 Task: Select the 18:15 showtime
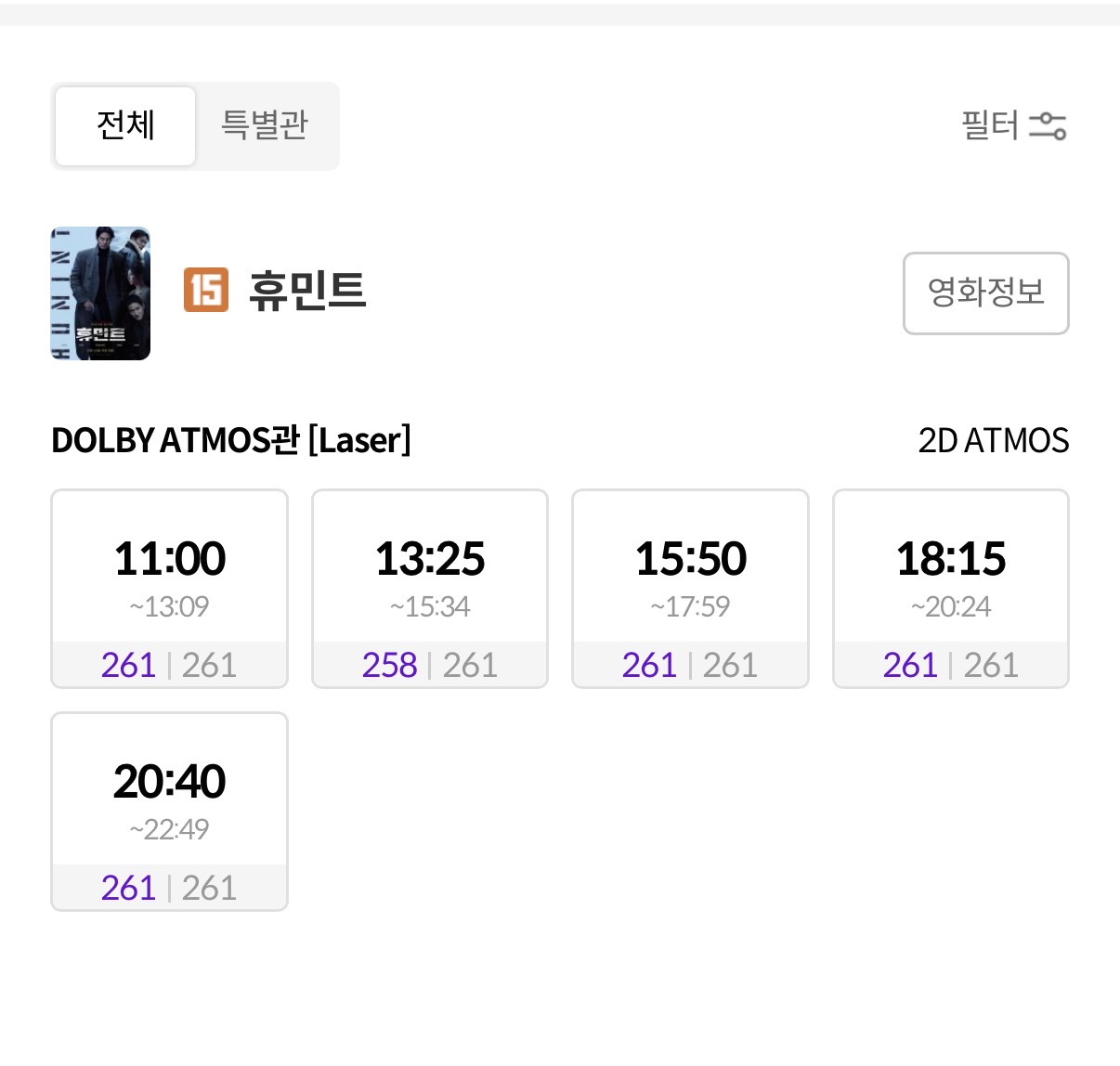pyautogui.click(x=951, y=589)
